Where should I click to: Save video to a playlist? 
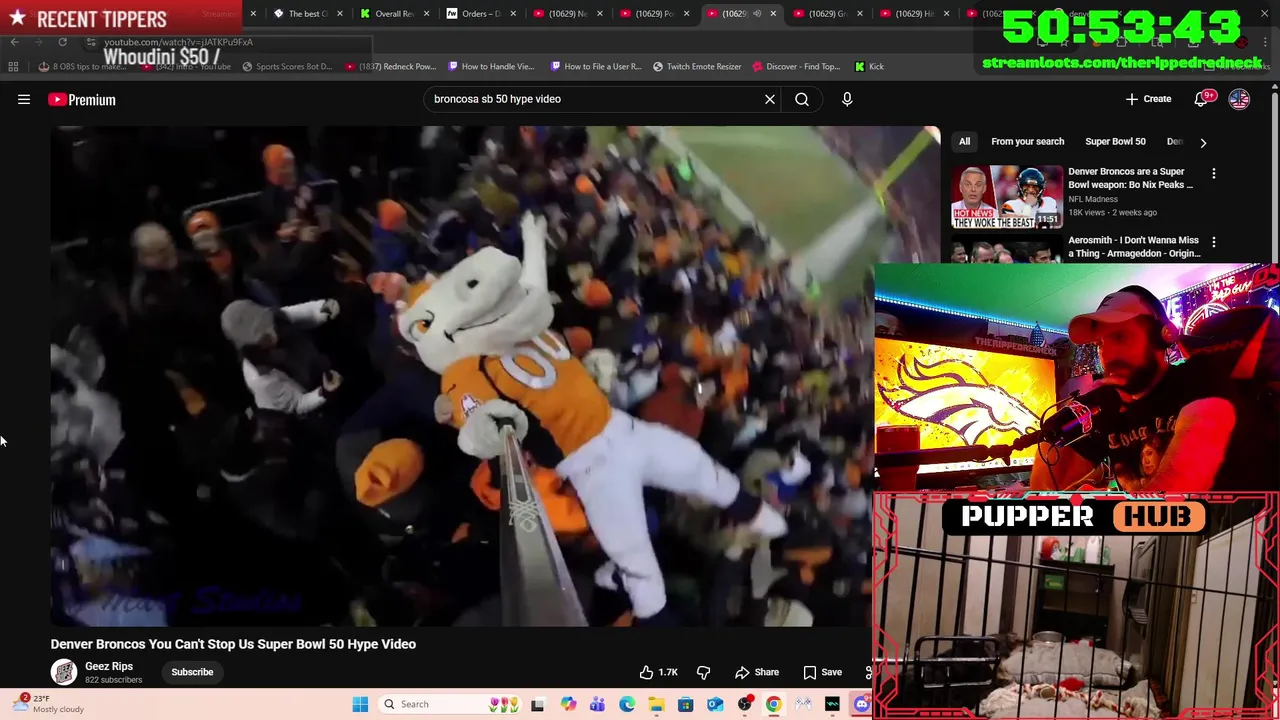point(823,672)
